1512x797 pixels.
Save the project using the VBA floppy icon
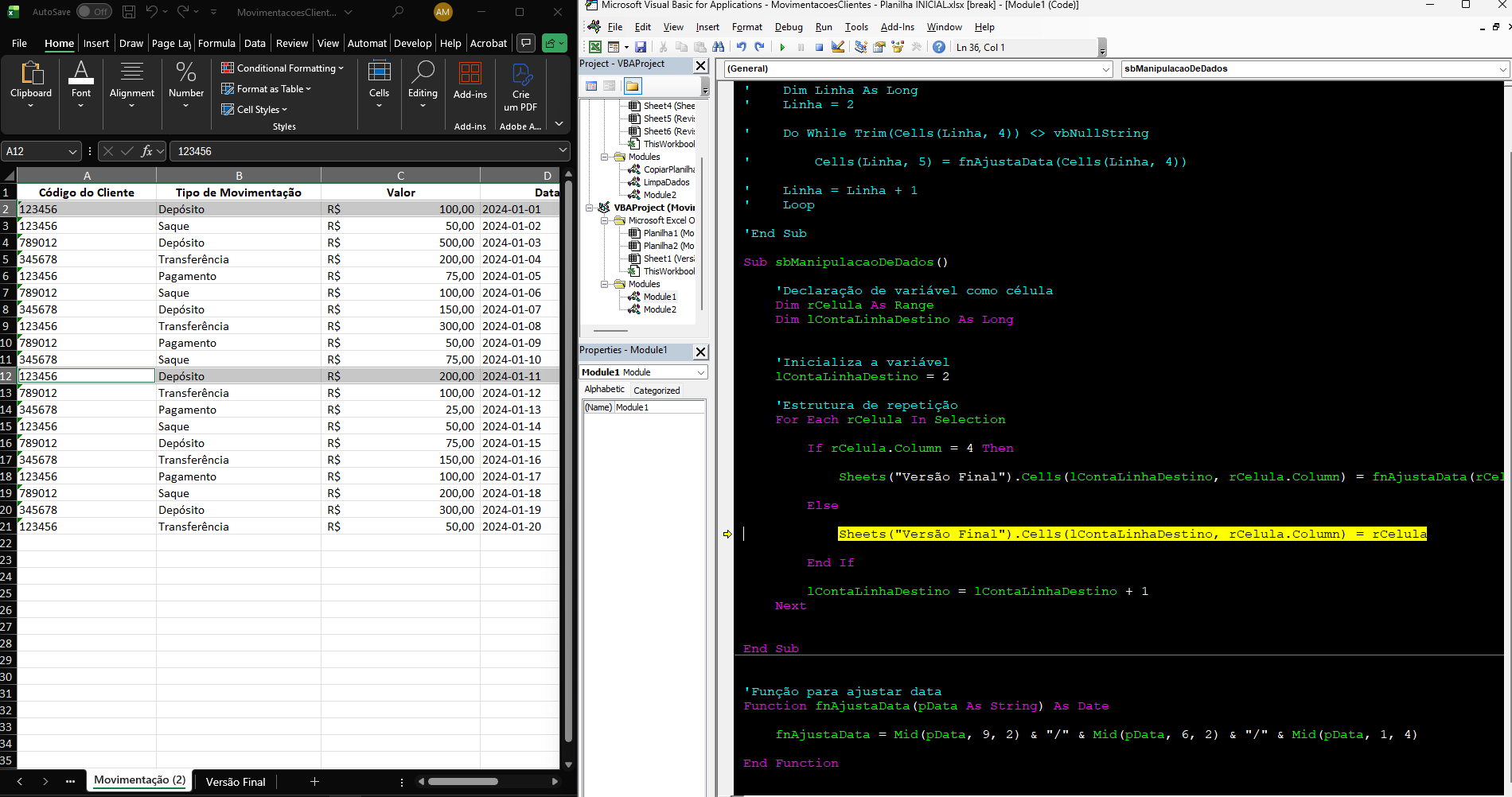pos(641,48)
